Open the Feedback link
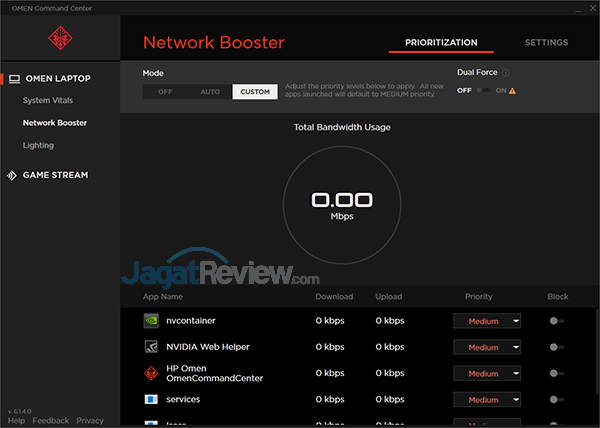Viewport: 600px width, 428px height. point(51,421)
